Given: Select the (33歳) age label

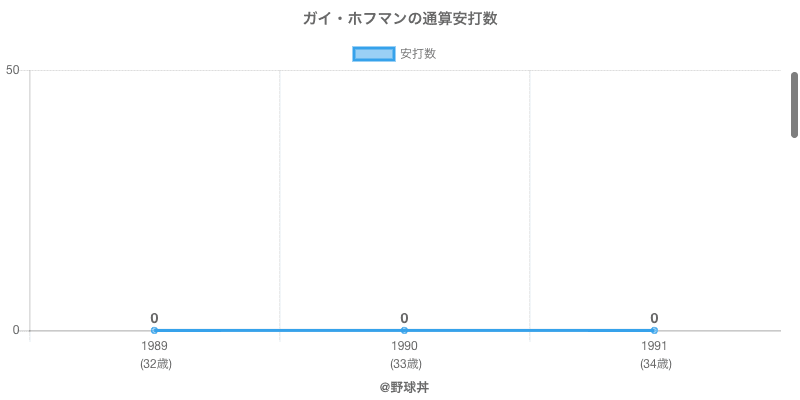Looking at the screenshot, I should (405, 364).
